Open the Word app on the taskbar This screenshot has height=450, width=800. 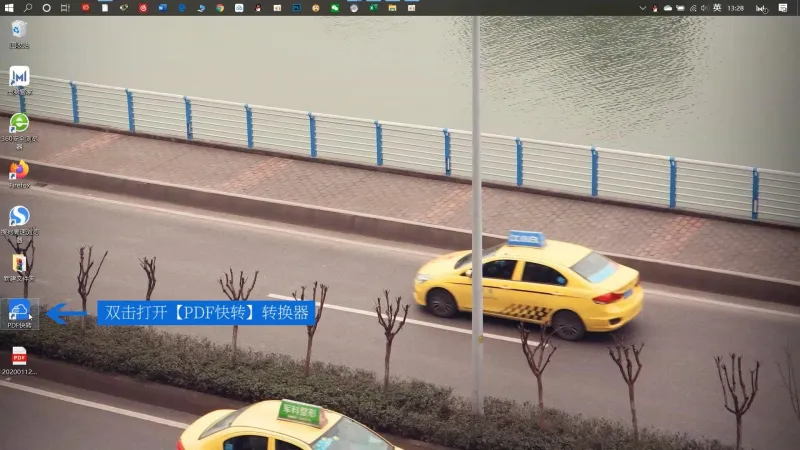tap(162, 8)
